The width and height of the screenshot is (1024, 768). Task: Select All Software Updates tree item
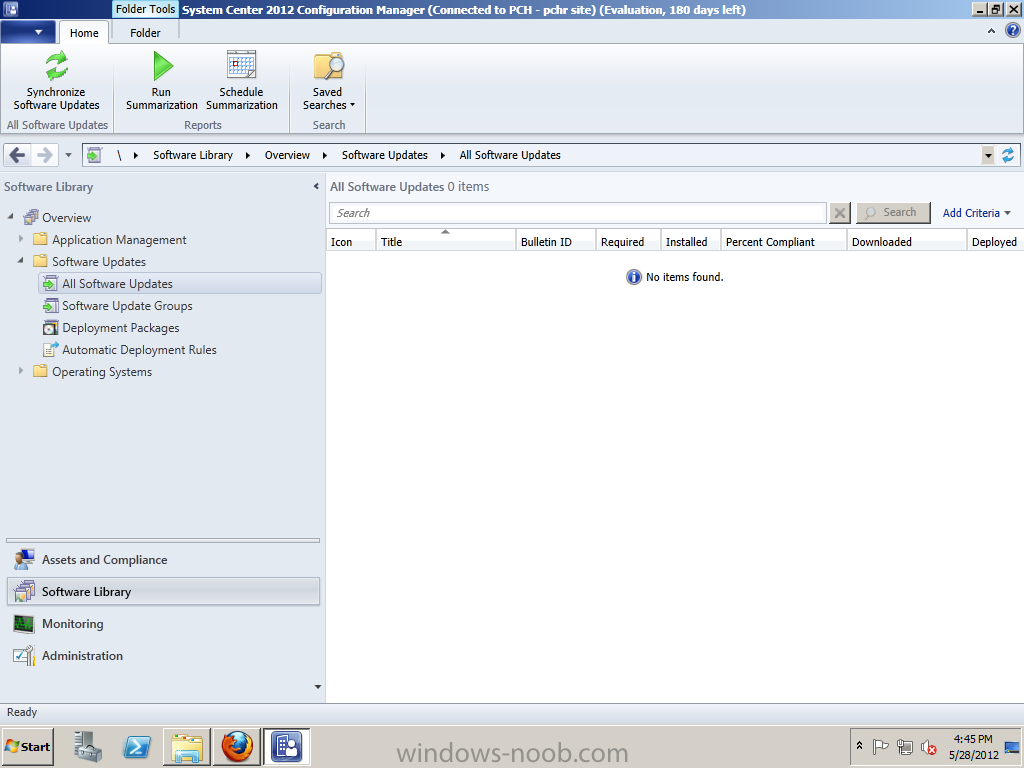[x=180, y=283]
